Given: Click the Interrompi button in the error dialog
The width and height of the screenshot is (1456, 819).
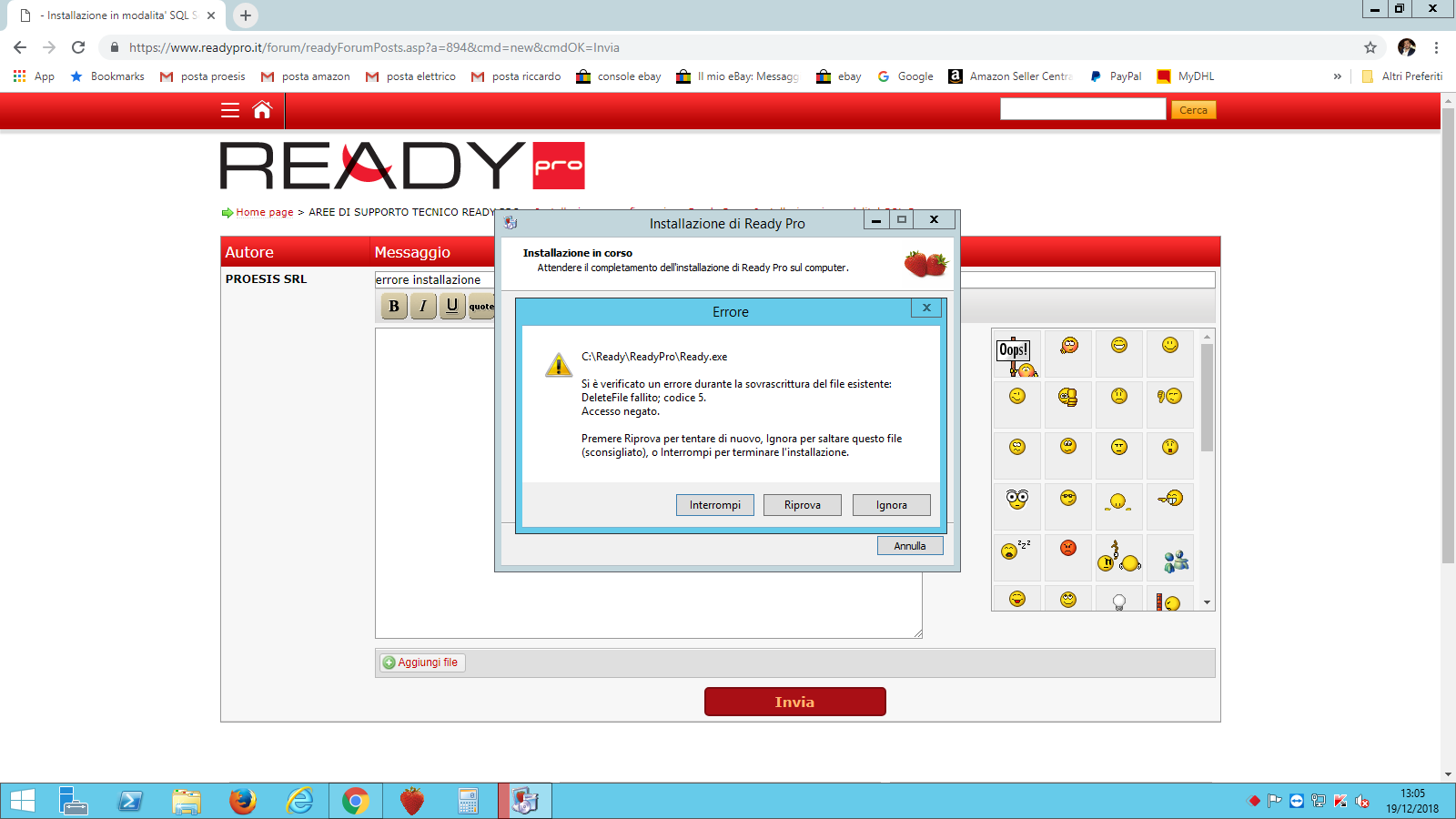Looking at the screenshot, I should 714,505.
